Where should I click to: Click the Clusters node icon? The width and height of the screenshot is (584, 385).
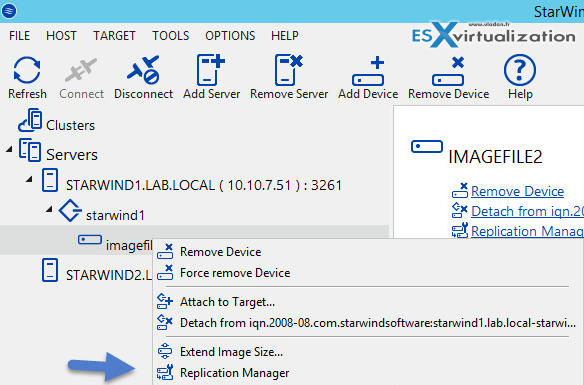click(x=30, y=120)
